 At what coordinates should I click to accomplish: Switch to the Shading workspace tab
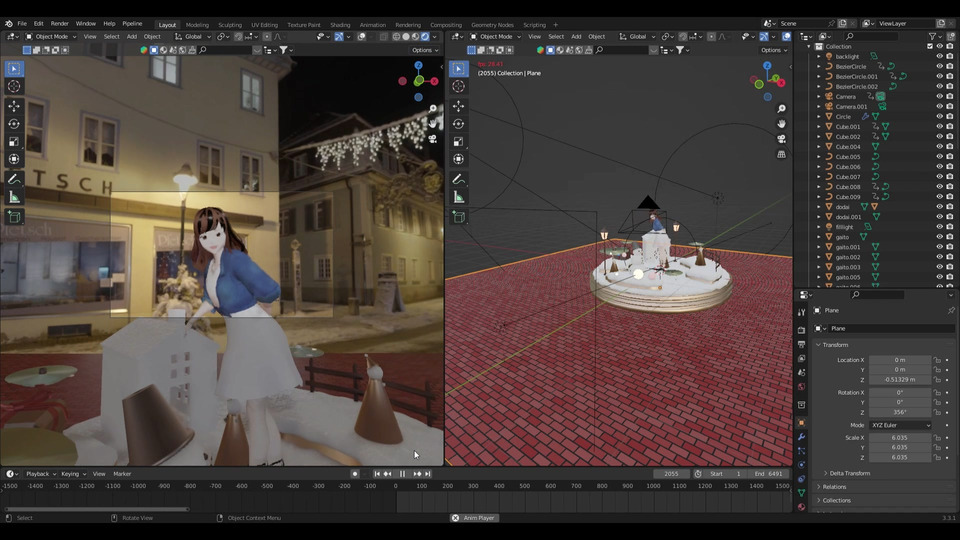pos(340,25)
